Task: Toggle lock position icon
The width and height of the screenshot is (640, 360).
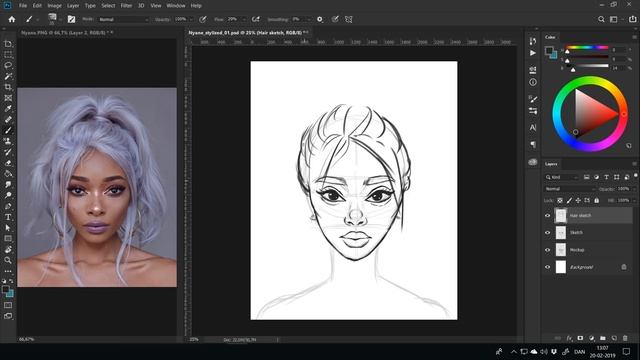Action: pyautogui.click(x=578, y=200)
